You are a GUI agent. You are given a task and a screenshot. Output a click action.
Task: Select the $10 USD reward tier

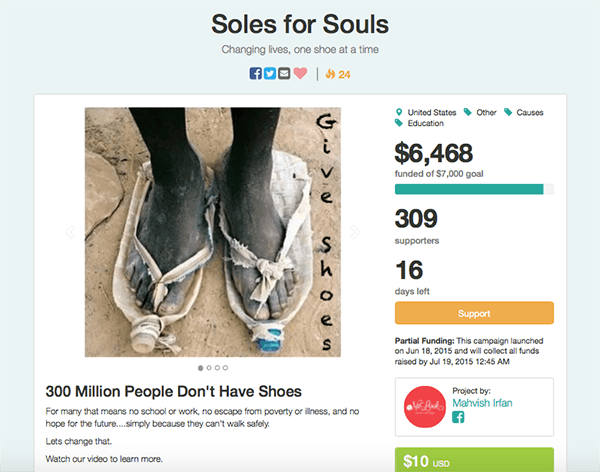(474, 461)
